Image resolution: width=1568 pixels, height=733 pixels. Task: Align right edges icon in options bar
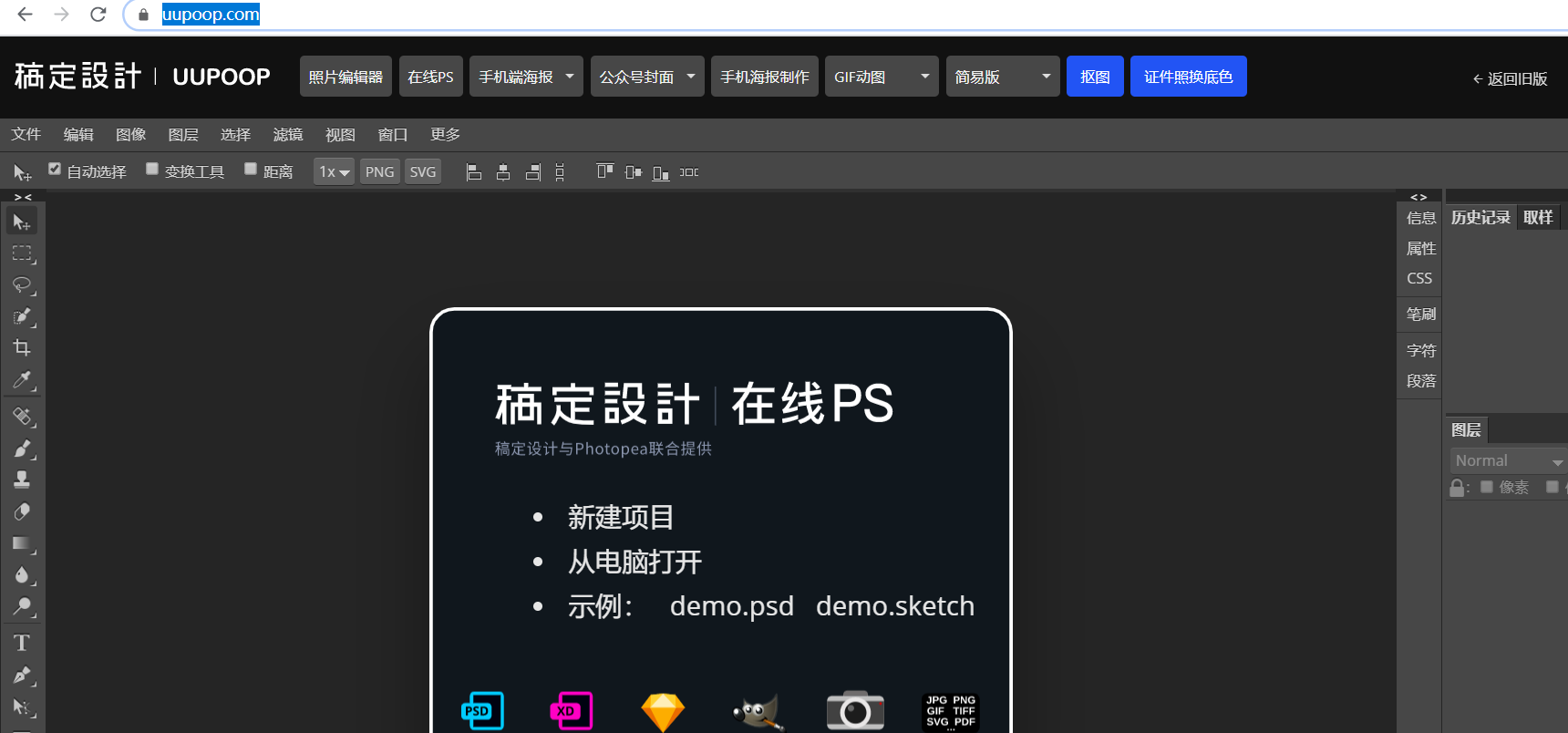coord(533,172)
